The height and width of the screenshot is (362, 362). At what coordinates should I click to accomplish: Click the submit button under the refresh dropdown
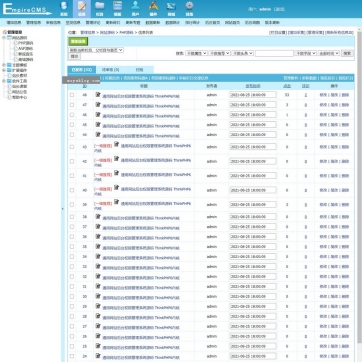(74, 56)
